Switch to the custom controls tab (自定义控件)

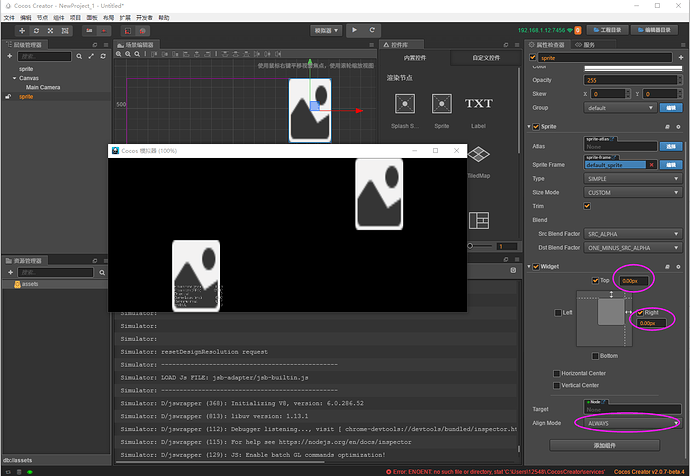point(486,58)
